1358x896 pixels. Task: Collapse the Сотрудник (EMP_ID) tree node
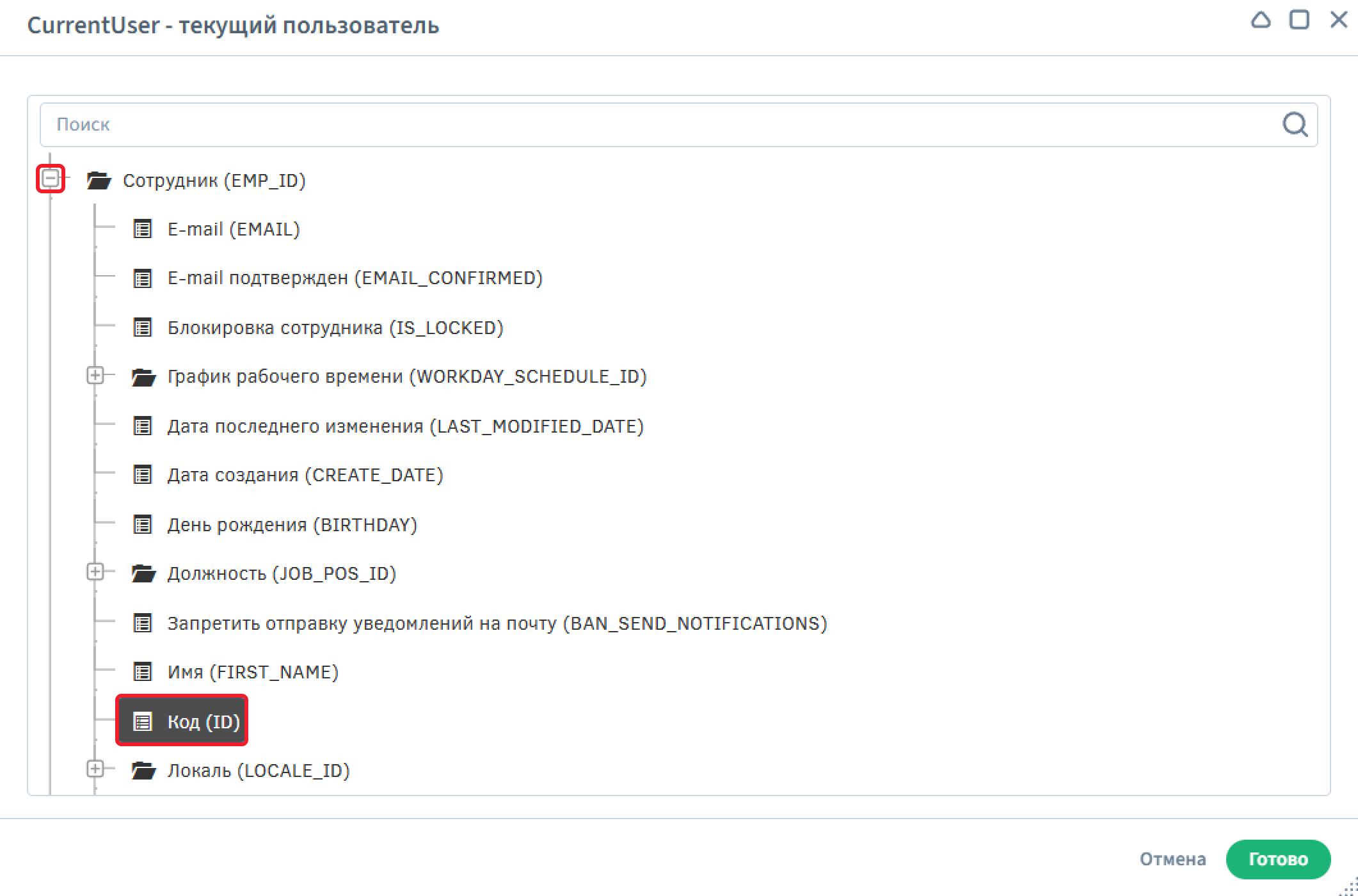click(x=51, y=179)
